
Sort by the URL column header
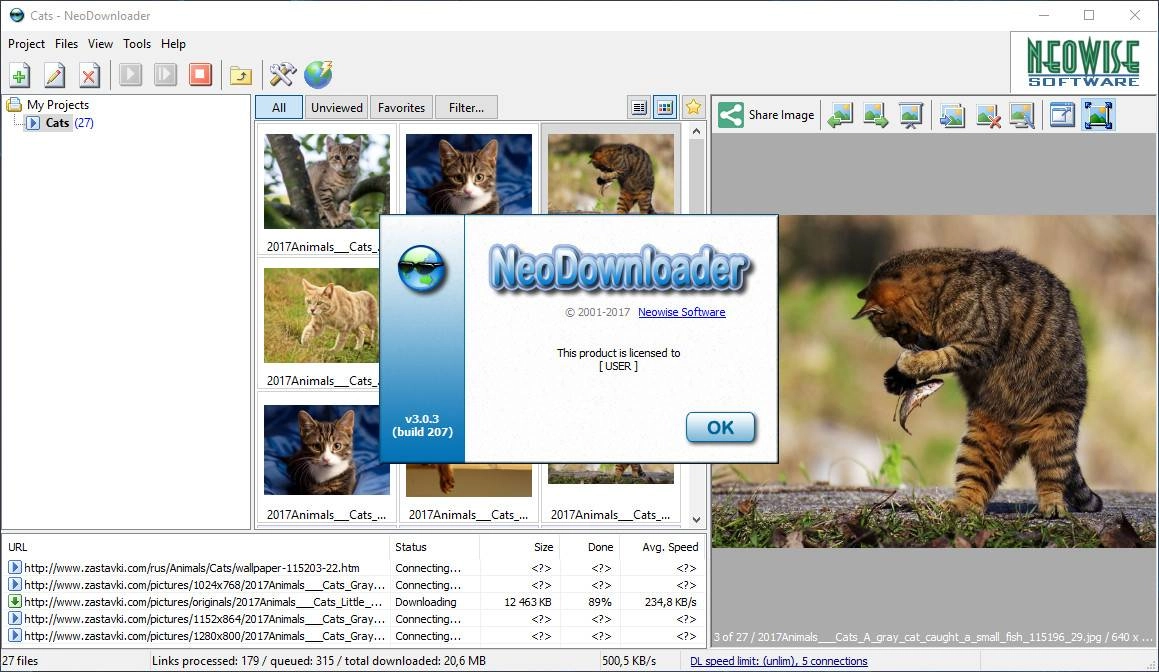[195, 547]
